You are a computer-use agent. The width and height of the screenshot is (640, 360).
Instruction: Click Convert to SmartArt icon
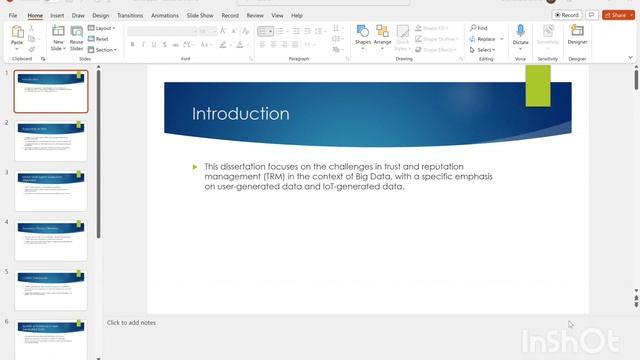(x=337, y=49)
